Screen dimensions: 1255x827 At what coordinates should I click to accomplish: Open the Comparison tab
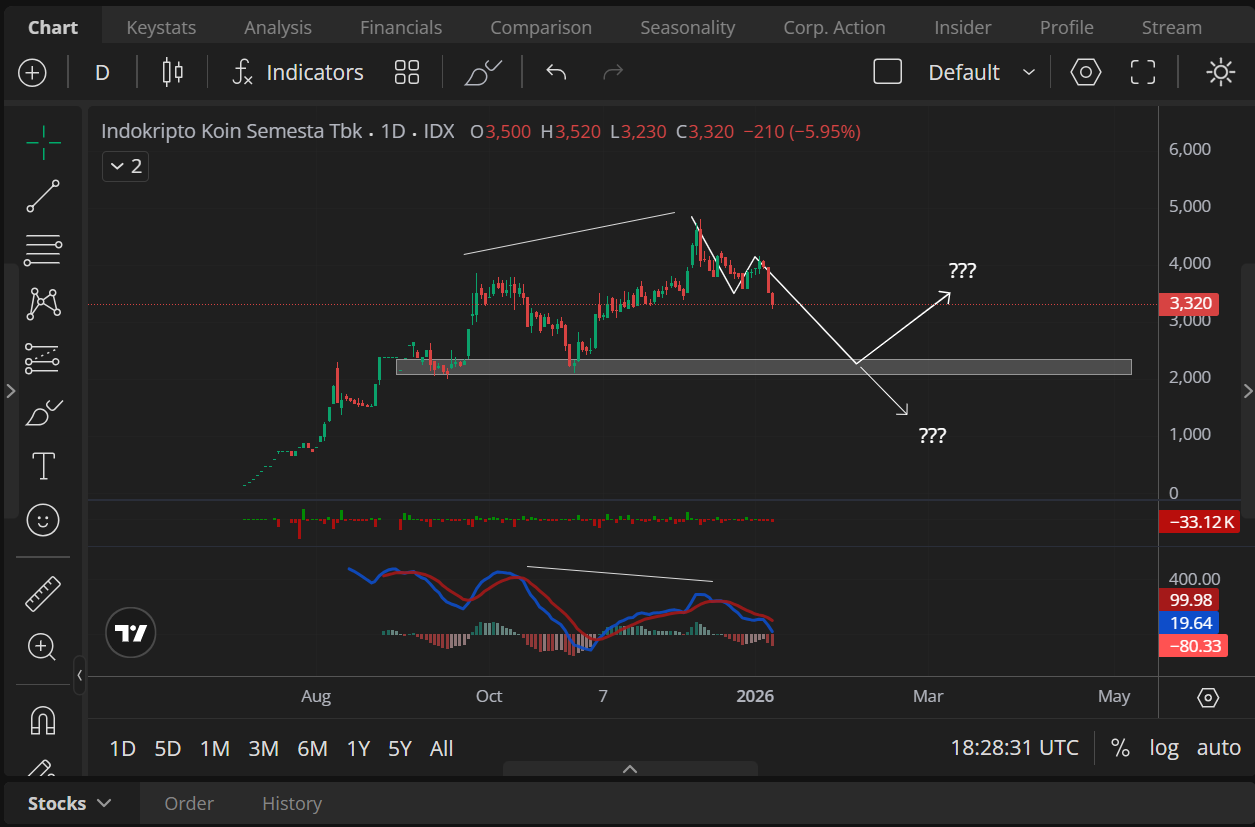[541, 27]
